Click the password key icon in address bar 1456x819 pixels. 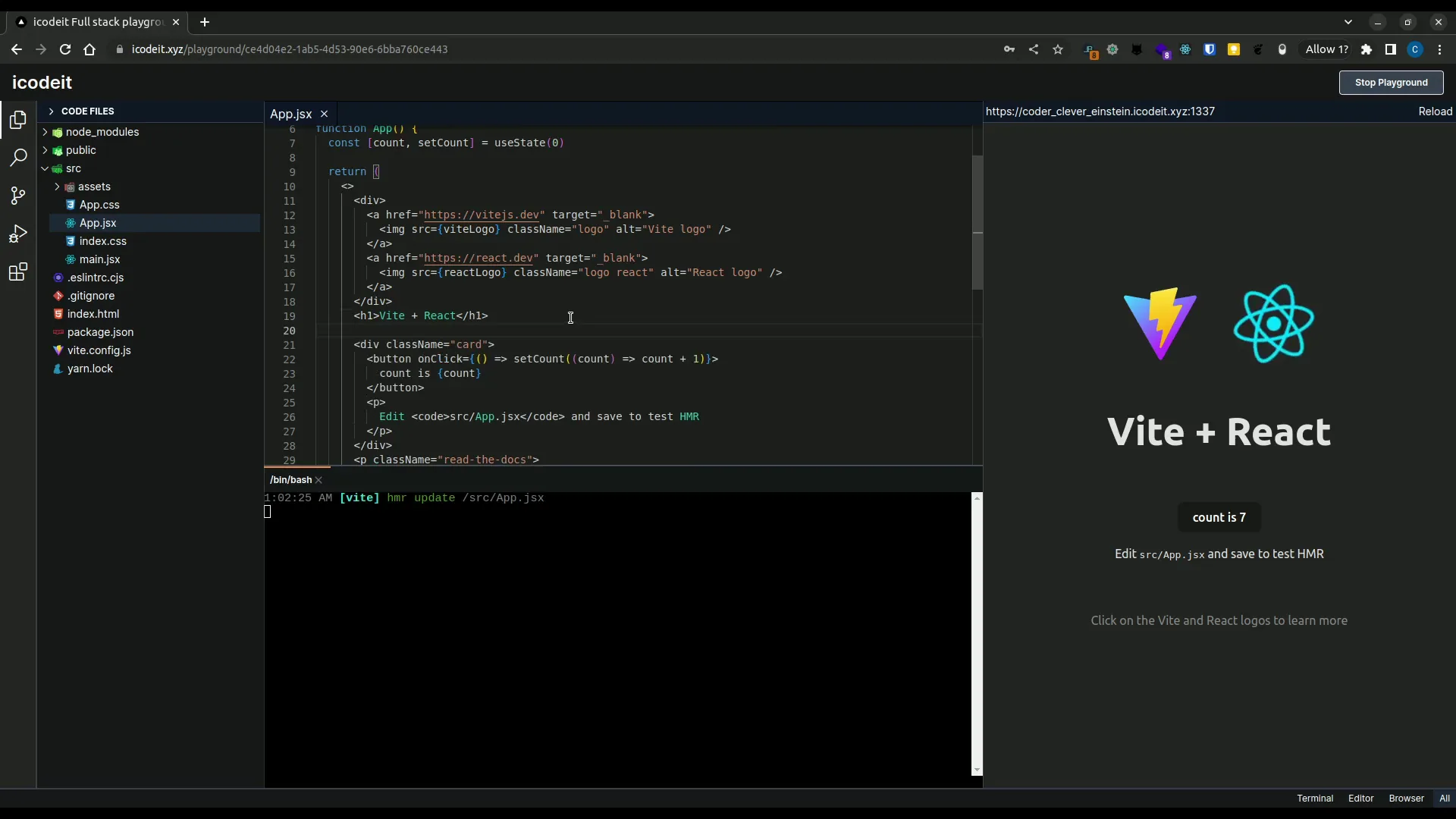1009,49
